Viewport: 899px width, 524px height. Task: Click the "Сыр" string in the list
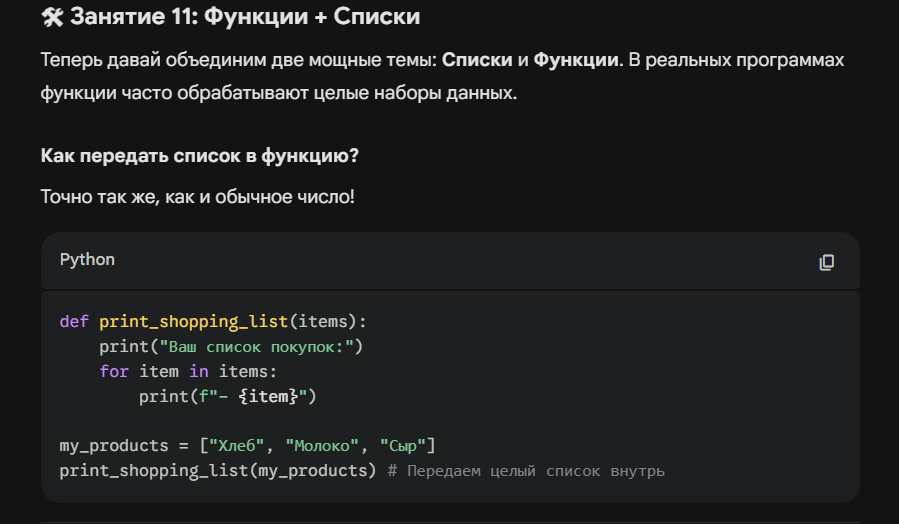403,445
